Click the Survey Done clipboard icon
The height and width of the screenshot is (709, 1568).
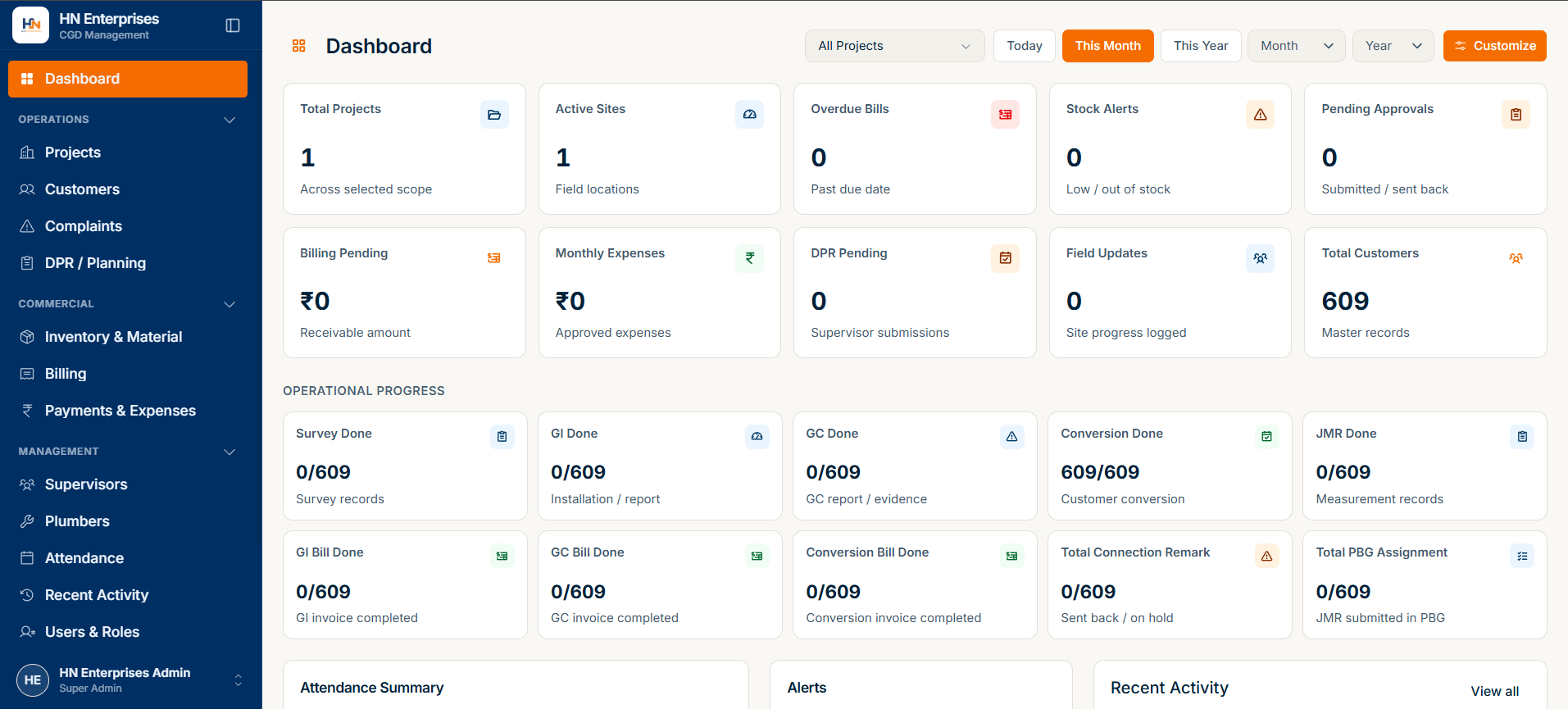pyautogui.click(x=502, y=437)
